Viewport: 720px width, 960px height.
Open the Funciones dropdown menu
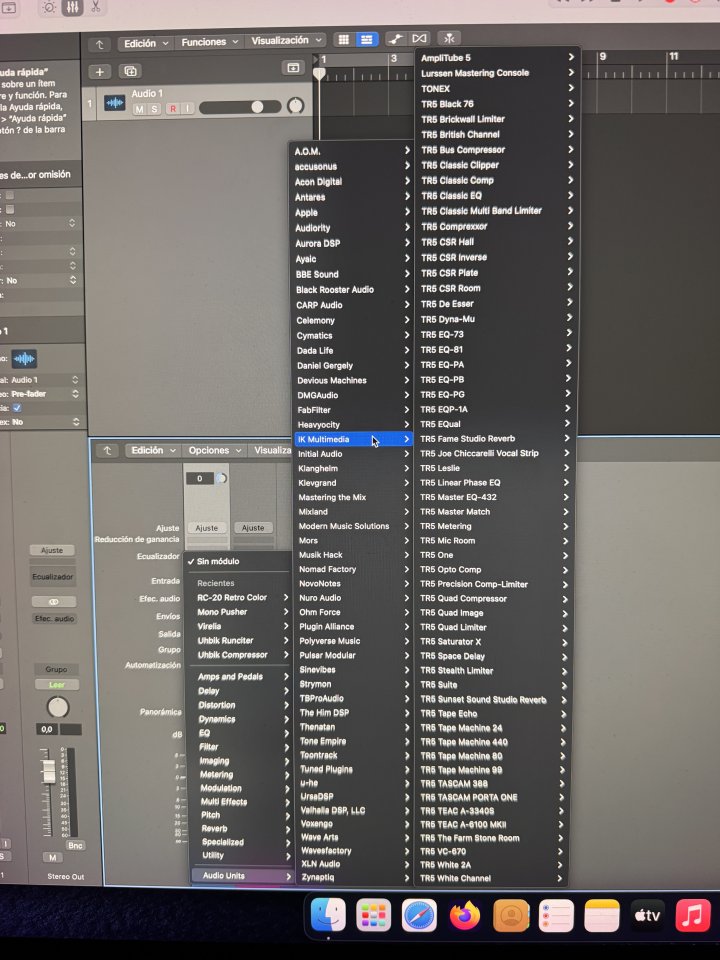pos(209,42)
